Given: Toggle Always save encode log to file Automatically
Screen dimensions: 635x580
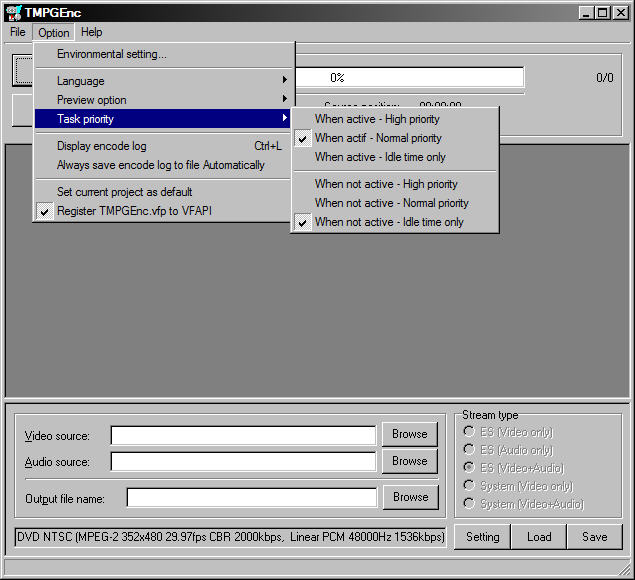Looking at the screenshot, I should (x=163, y=165).
